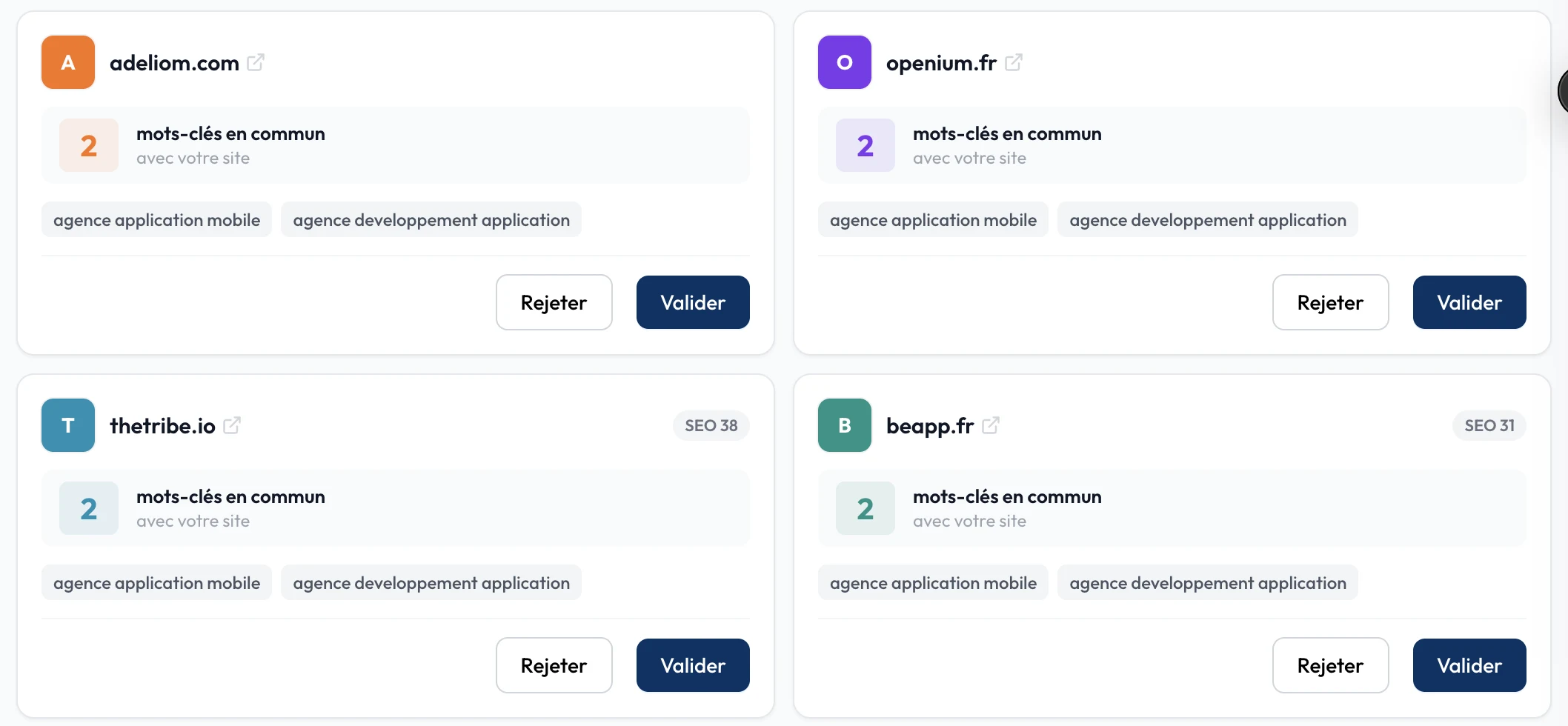Validate the adeliom.com competitor
This screenshot has height=726, width=1568.
pyautogui.click(x=693, y=302)
